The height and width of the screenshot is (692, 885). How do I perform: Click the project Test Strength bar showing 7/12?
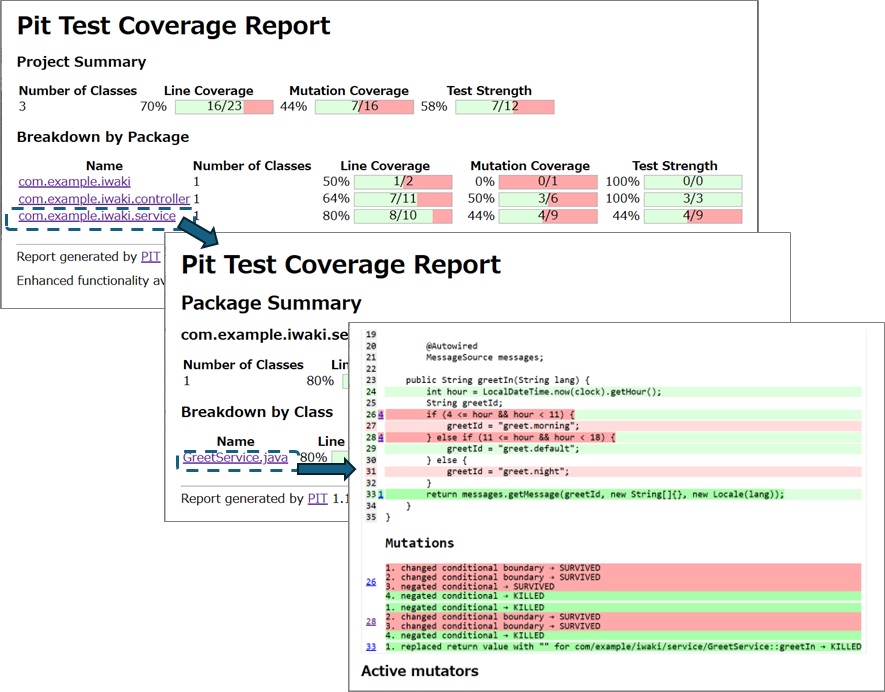(x=504, y=107)
